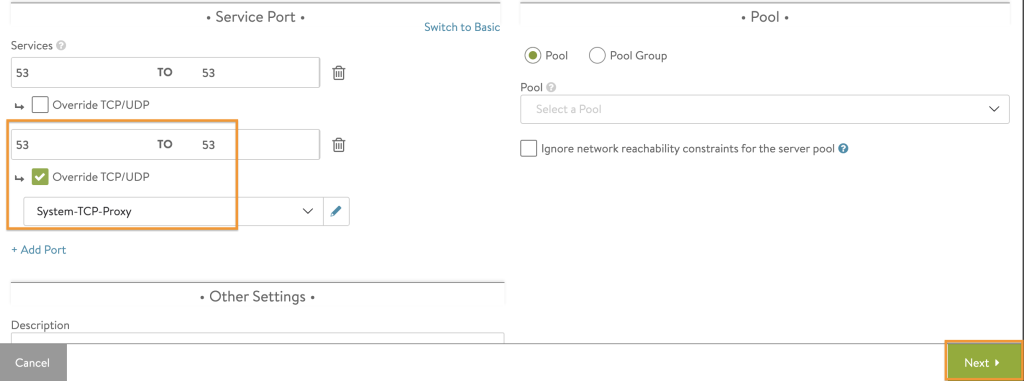This screenshot has height=381, width=1024.
Task: Uncheck Override TCP/UDP on second port
Action: click(40, 176)
